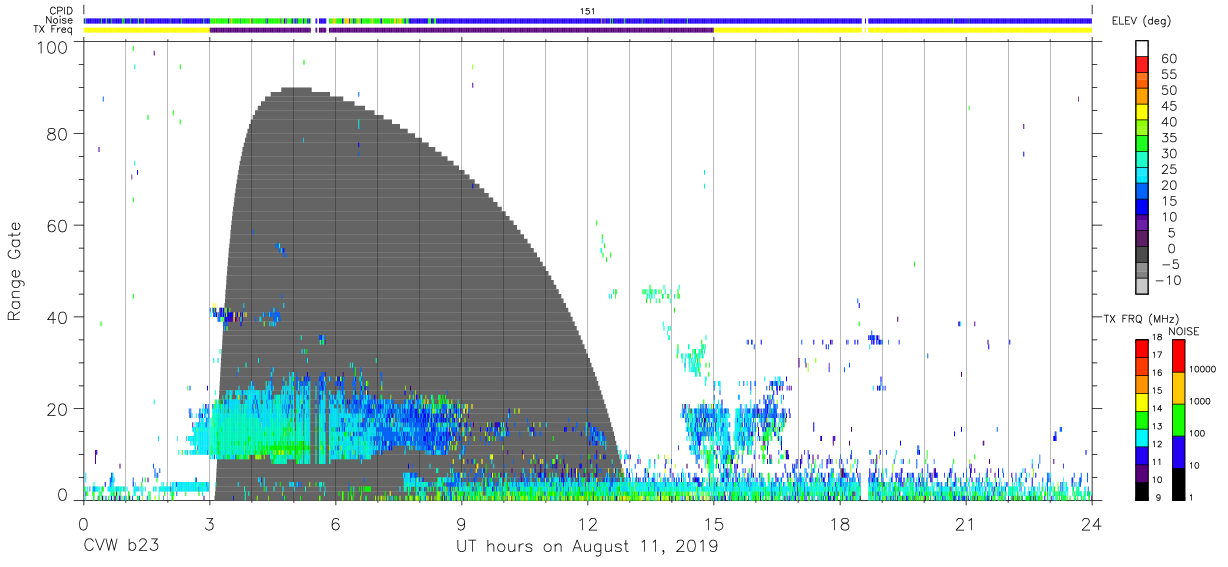
Task: Click x-axis tick label '12'
Action: click(587, 525)
